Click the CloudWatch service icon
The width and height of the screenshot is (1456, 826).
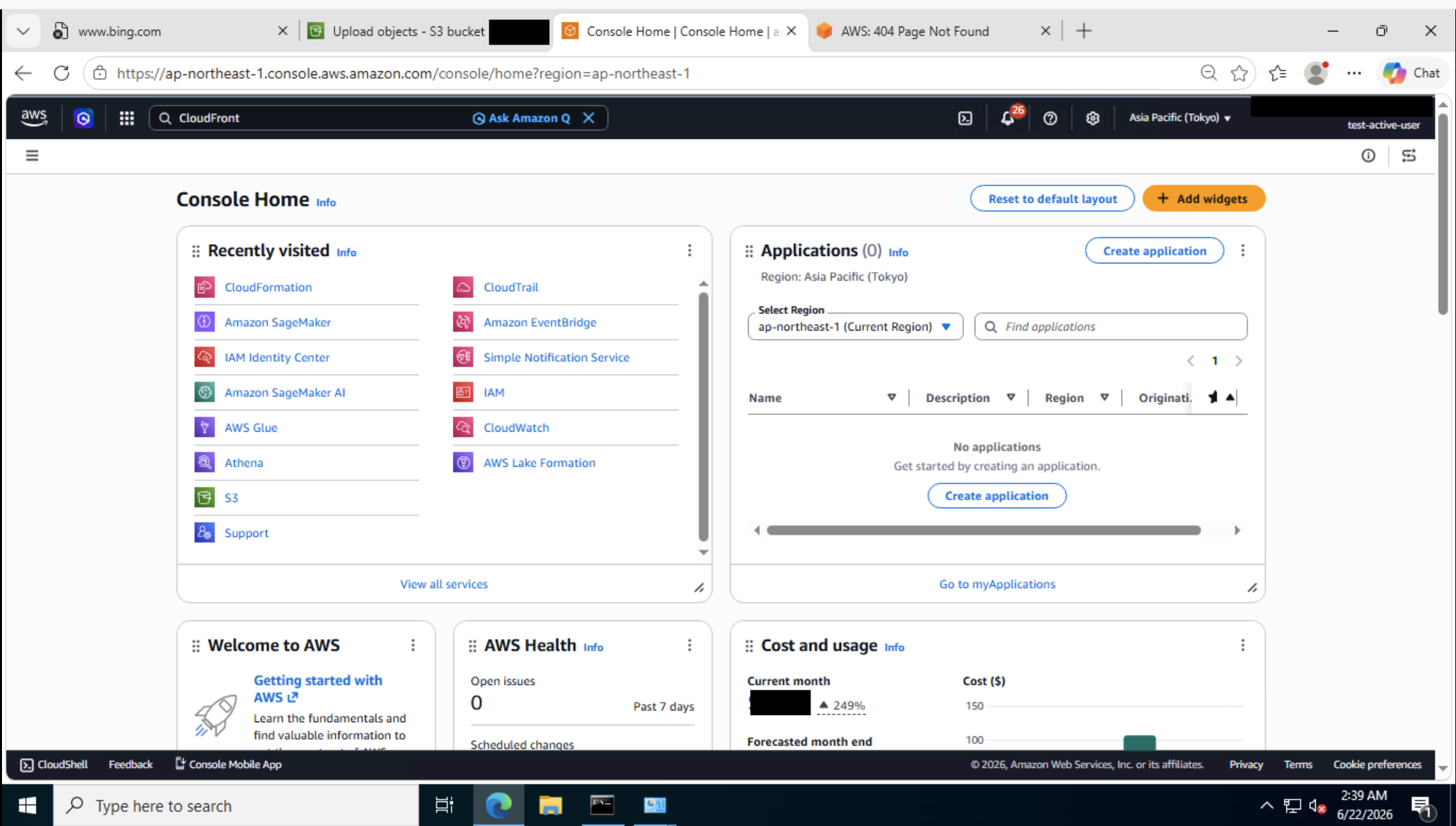click(x=463, y=427)
